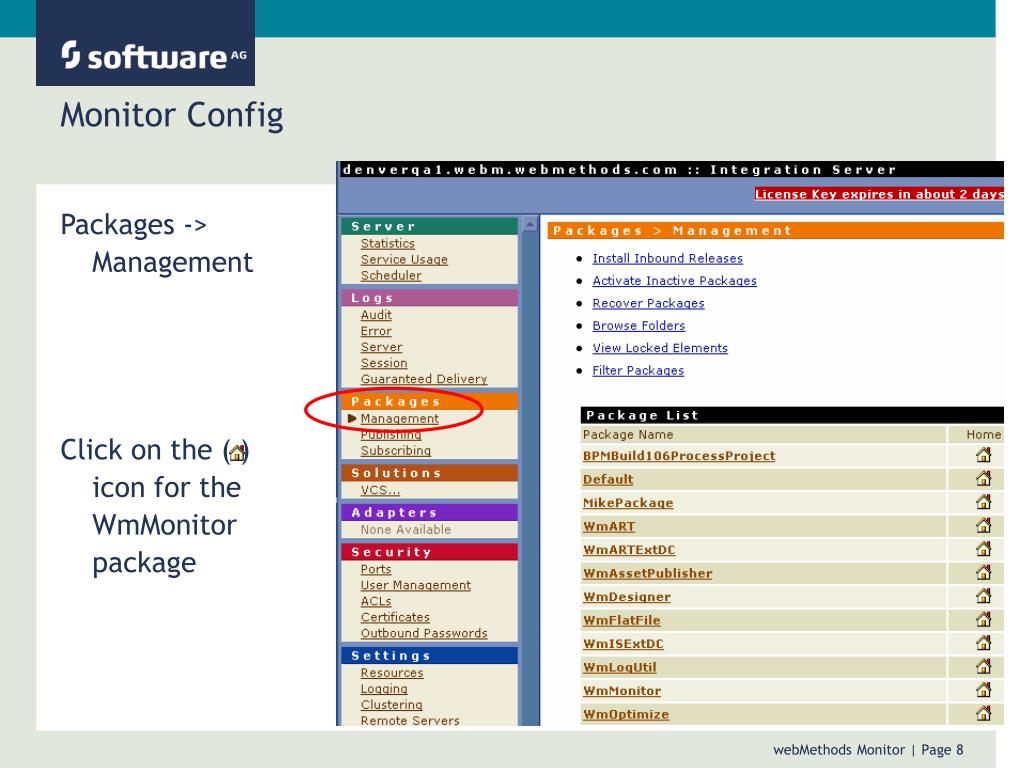Click the Packages section header
The height and width of the screenshot is (768, 1024).
coord(430,401)
